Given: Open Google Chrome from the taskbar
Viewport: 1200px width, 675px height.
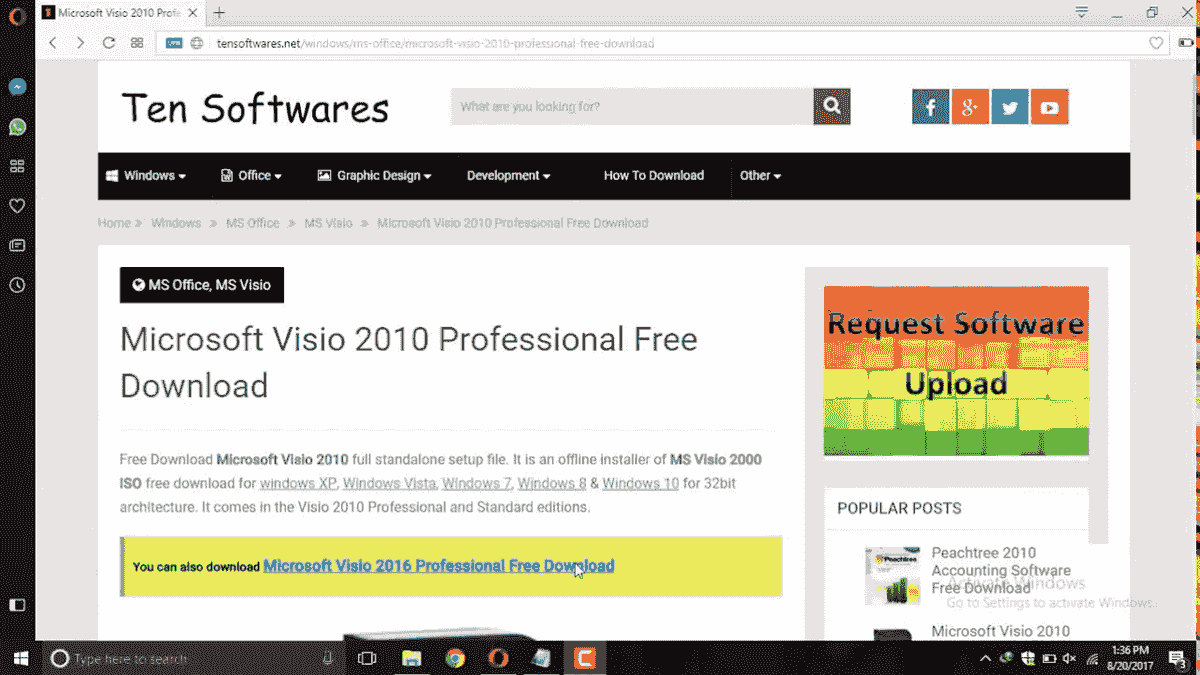Looking at the screenshot, I should pos(455,658).
